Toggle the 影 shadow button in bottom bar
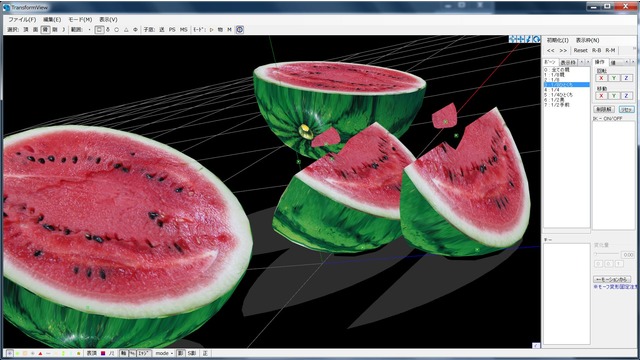640x360 pixels. [x=180, y=353]
